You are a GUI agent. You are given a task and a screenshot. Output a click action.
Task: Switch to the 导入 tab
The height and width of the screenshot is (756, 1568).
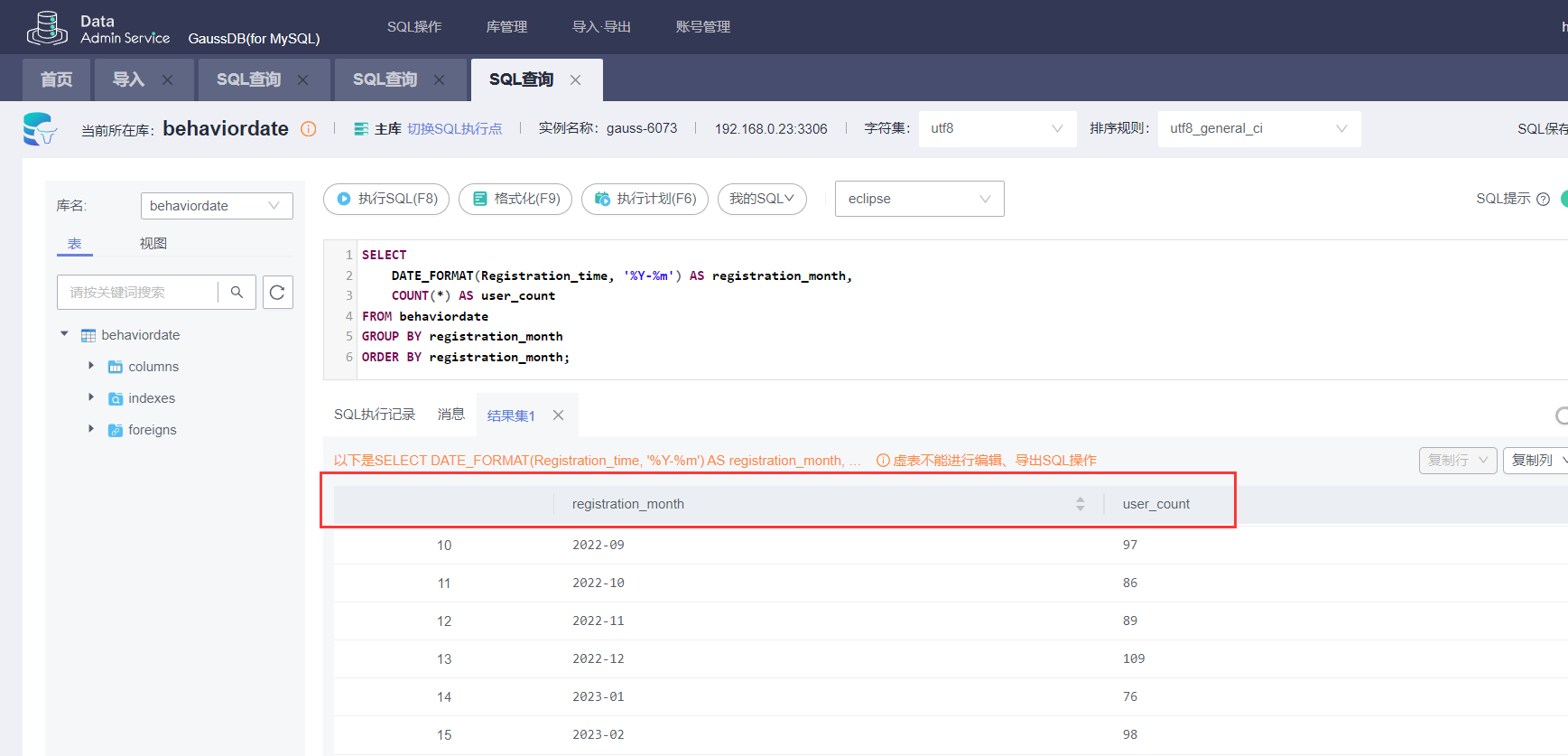pyautogui.click(x=128, y=79)
